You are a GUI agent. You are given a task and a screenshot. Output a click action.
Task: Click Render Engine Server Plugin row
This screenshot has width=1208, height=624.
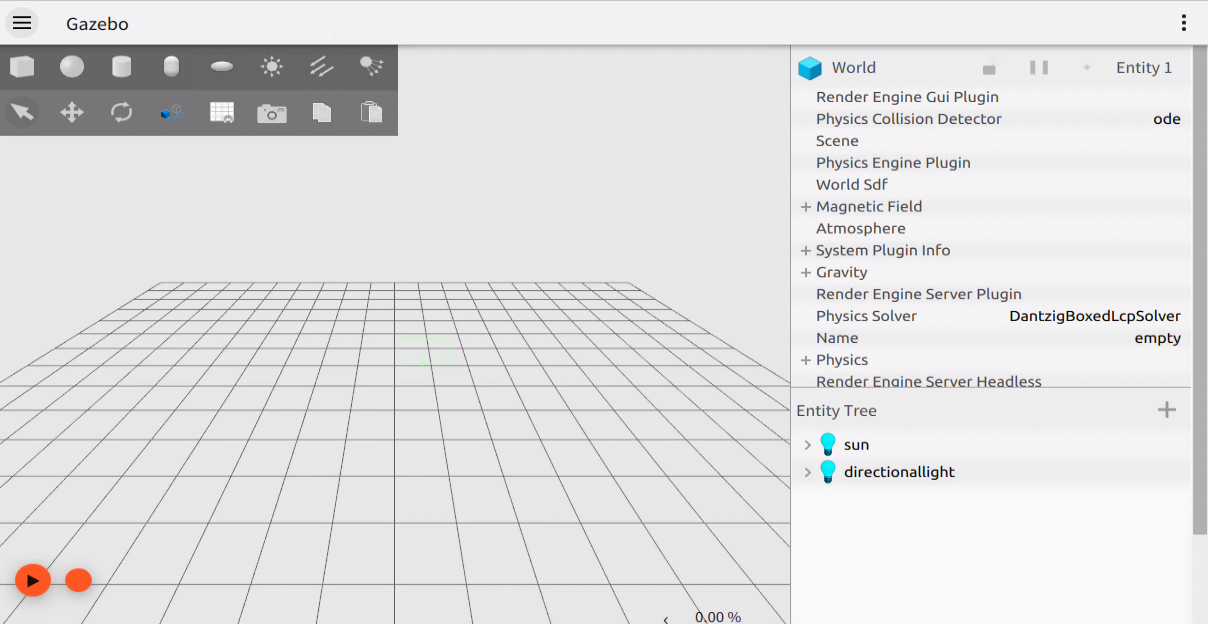tap(991, 294)
